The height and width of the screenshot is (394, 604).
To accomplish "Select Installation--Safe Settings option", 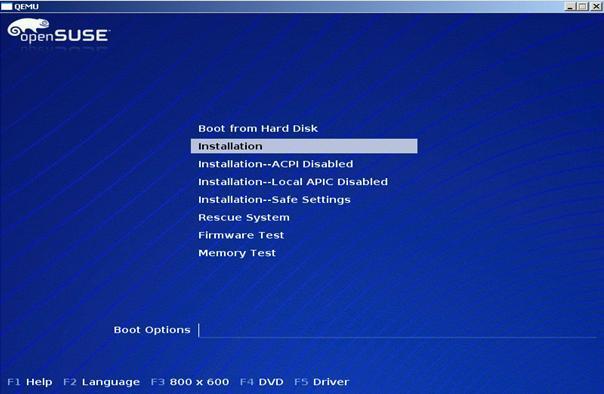I will tap(274, 200).
